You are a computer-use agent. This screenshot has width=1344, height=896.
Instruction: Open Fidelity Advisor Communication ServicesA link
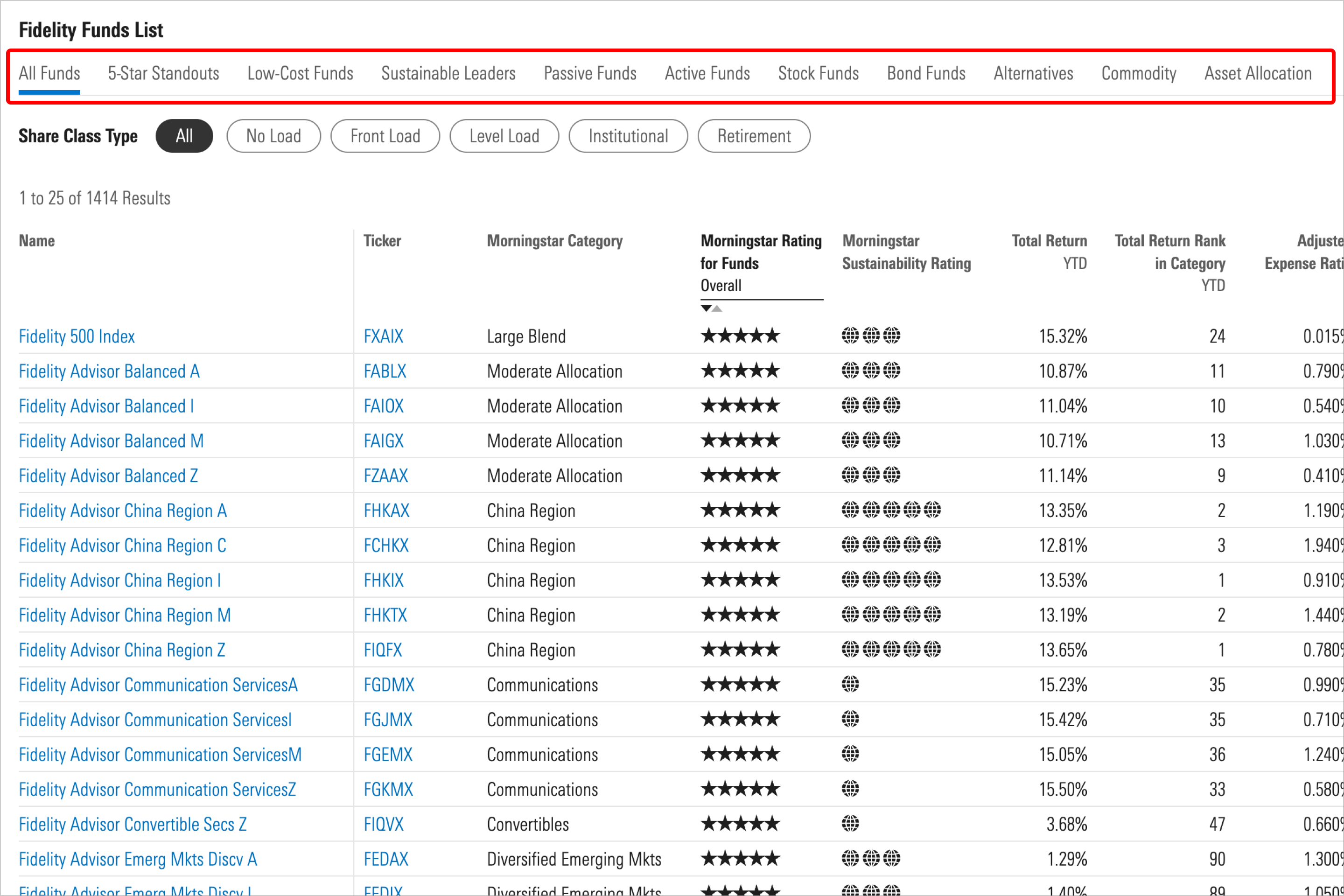[x=158, y=685]
